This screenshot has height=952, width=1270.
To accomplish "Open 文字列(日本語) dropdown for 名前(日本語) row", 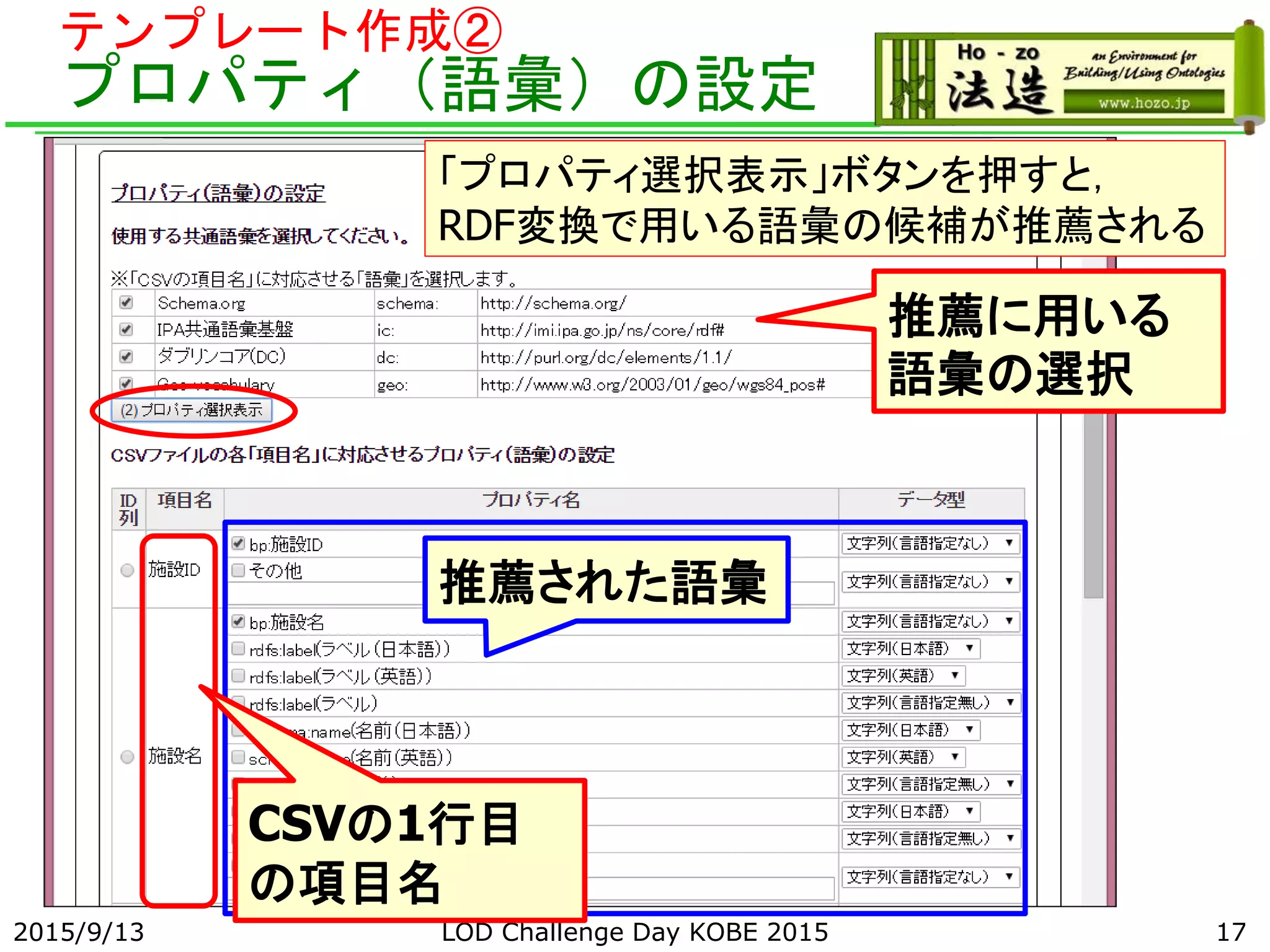I will pyautogui.click(x=910, y=730).
